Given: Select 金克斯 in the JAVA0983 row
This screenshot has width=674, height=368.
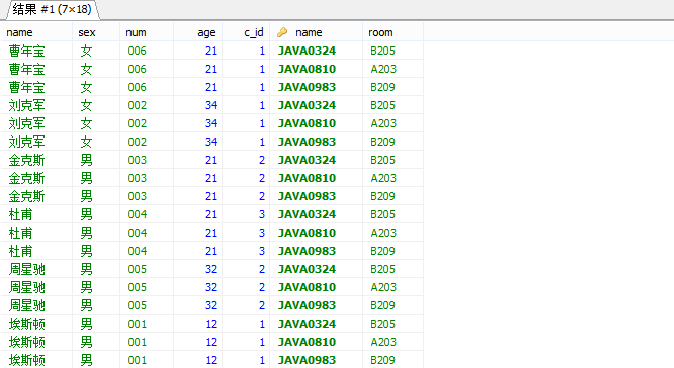Looking at the screenshot, I should pos(27,196).
